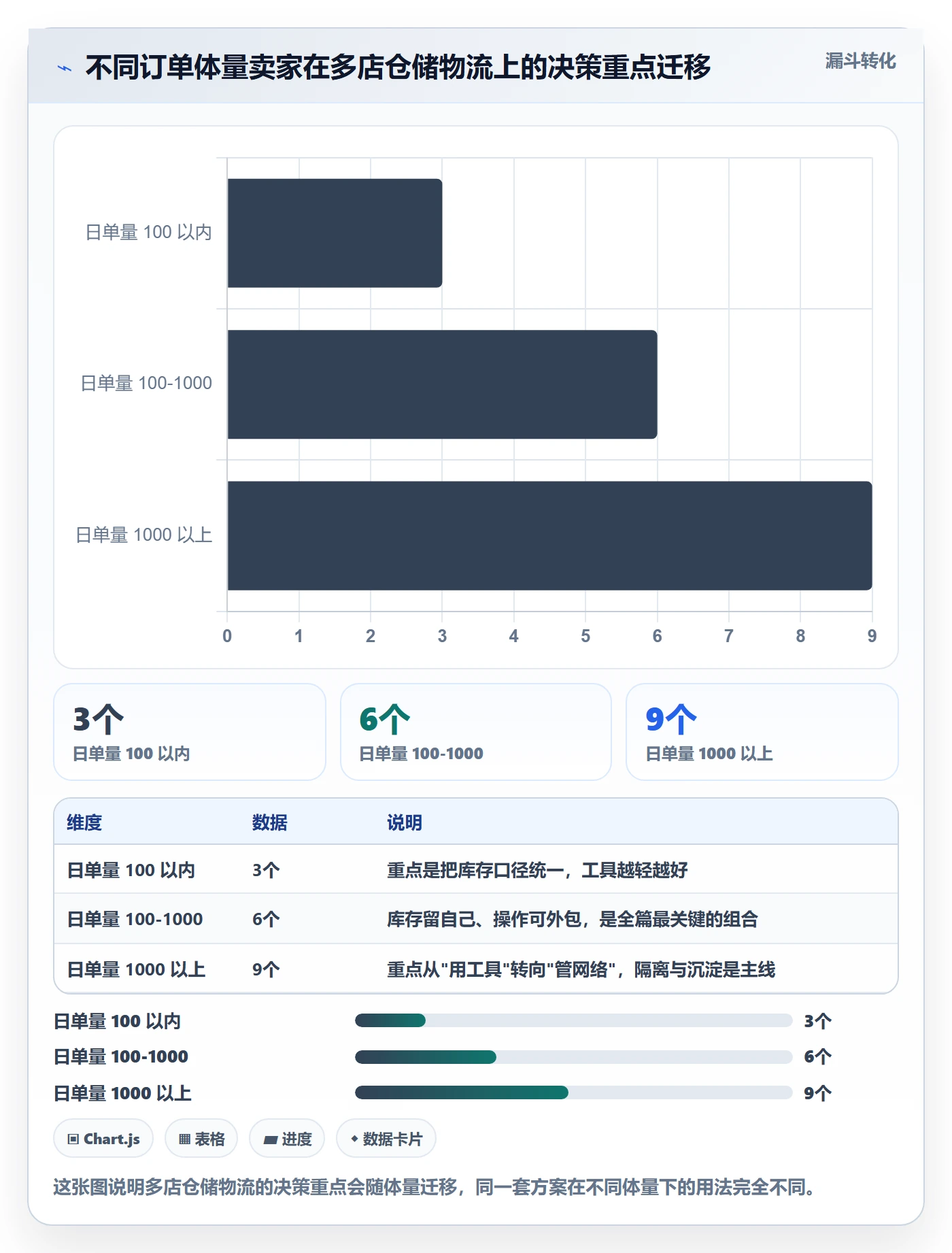Click the progress bar for 日单量 100-1000
Viewport: 952px width, 1253px height.
(x=573, y=1056)
